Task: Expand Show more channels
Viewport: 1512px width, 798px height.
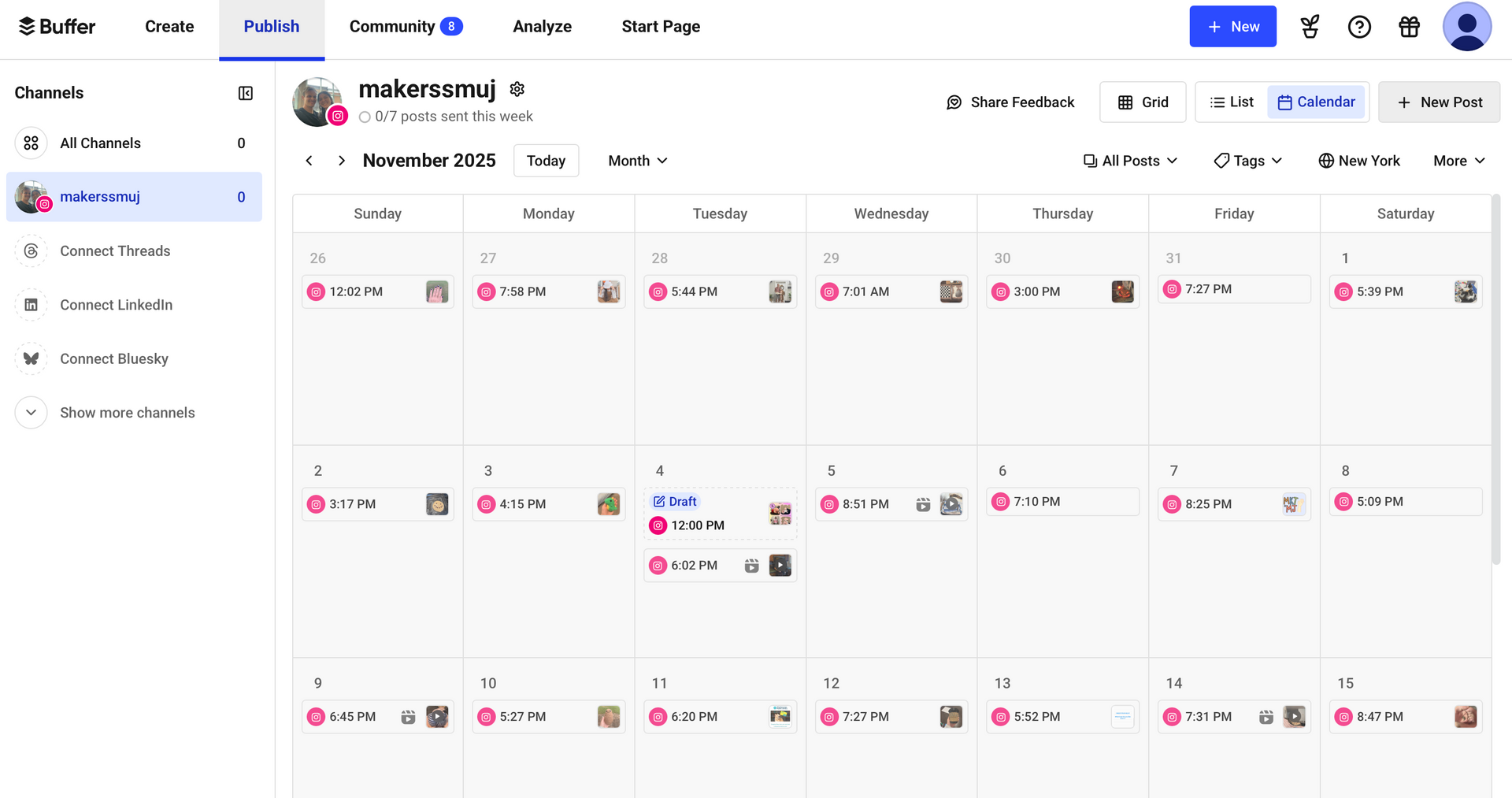Action: click(x=127, y=412)
